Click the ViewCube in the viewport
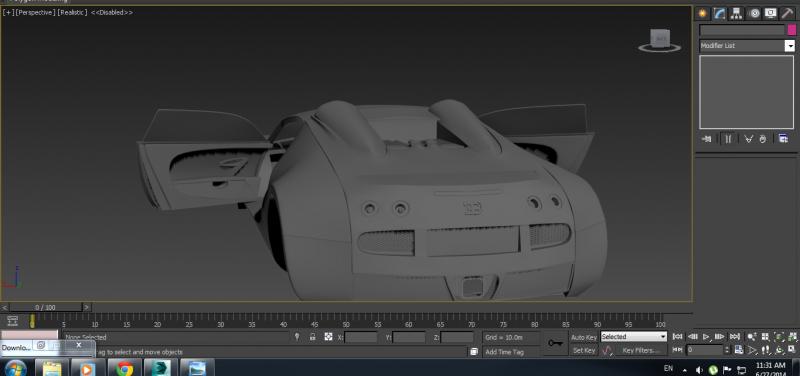Image resolution: width=800 pixels, height=376 pixels. point(659,40)
